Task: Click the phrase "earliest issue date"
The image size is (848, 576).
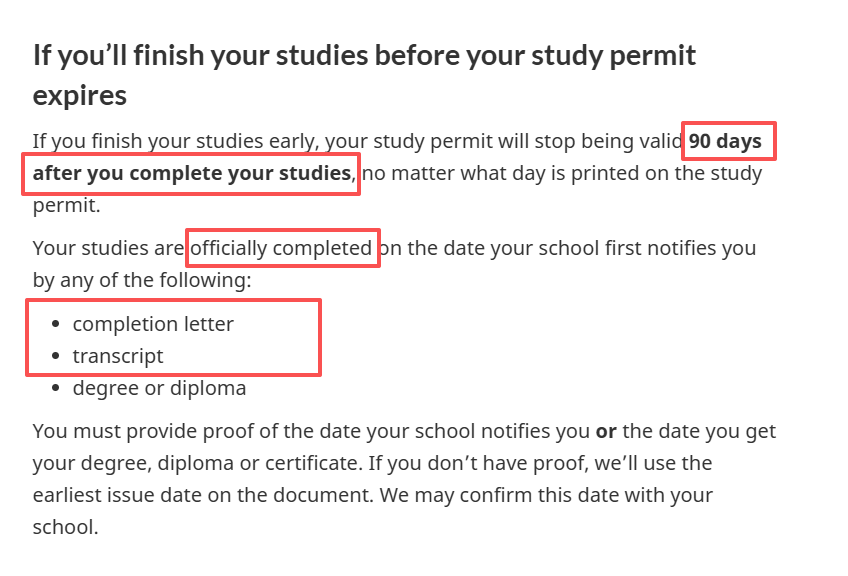Action: coord(114,496)
